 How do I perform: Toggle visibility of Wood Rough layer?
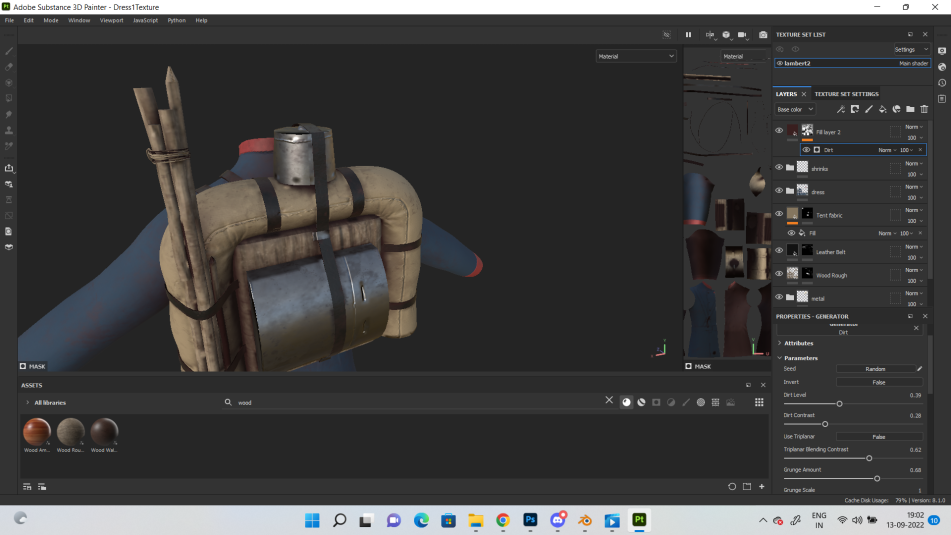(779, 273)
